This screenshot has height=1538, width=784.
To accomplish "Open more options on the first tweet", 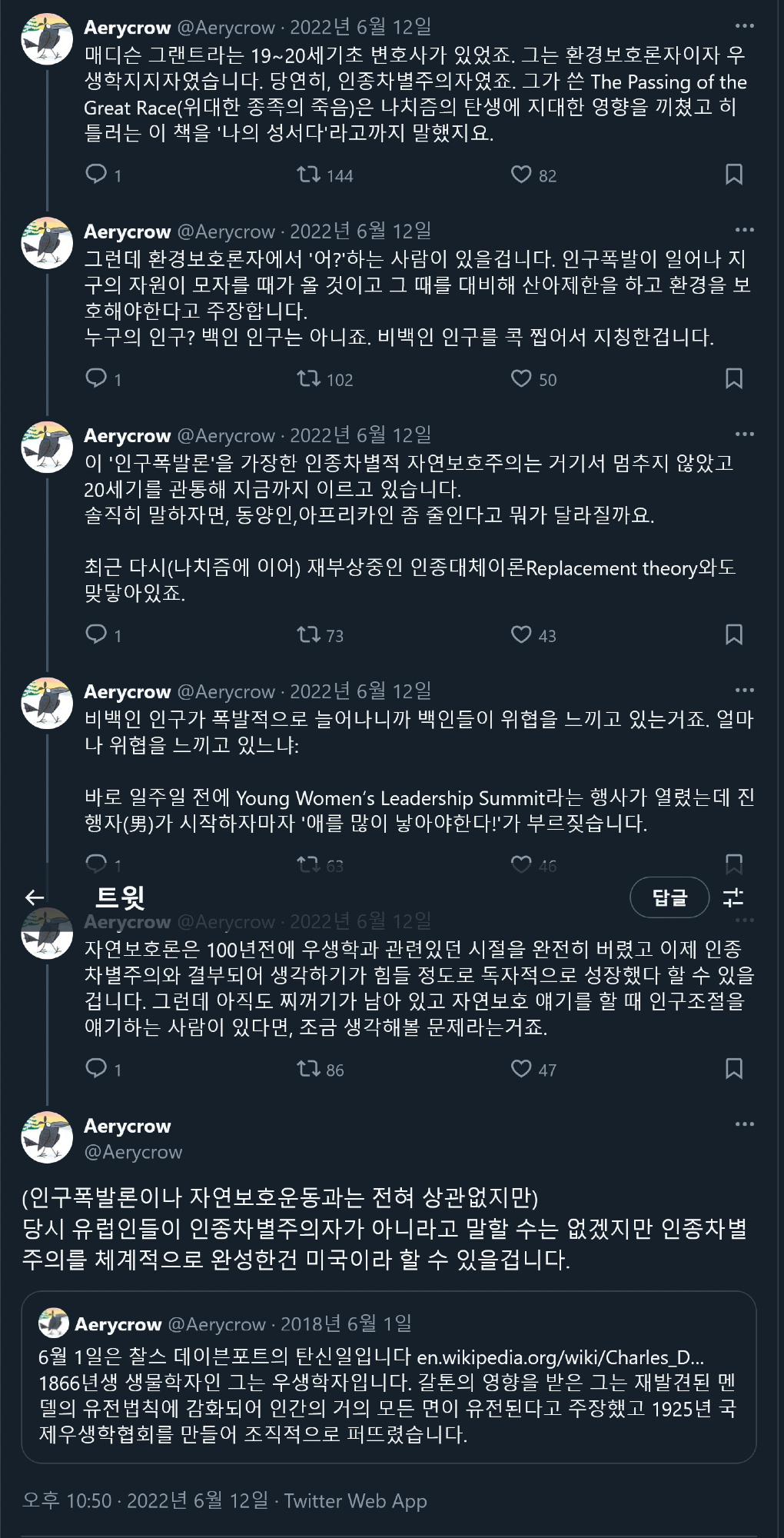I will pyautogui.click(x=744, y=26).
